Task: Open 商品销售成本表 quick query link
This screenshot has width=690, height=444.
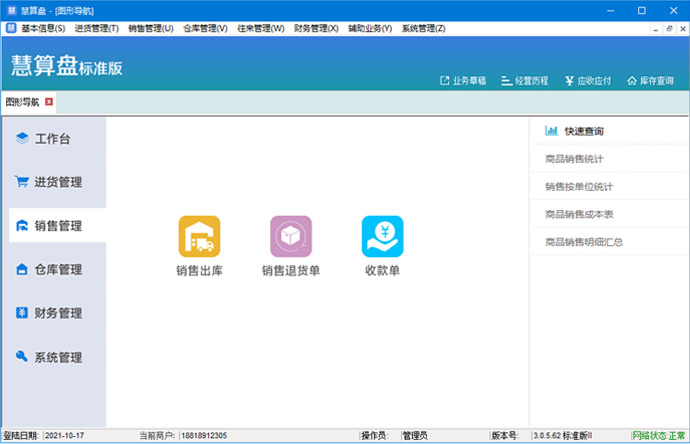Action: tap(579, 214)
